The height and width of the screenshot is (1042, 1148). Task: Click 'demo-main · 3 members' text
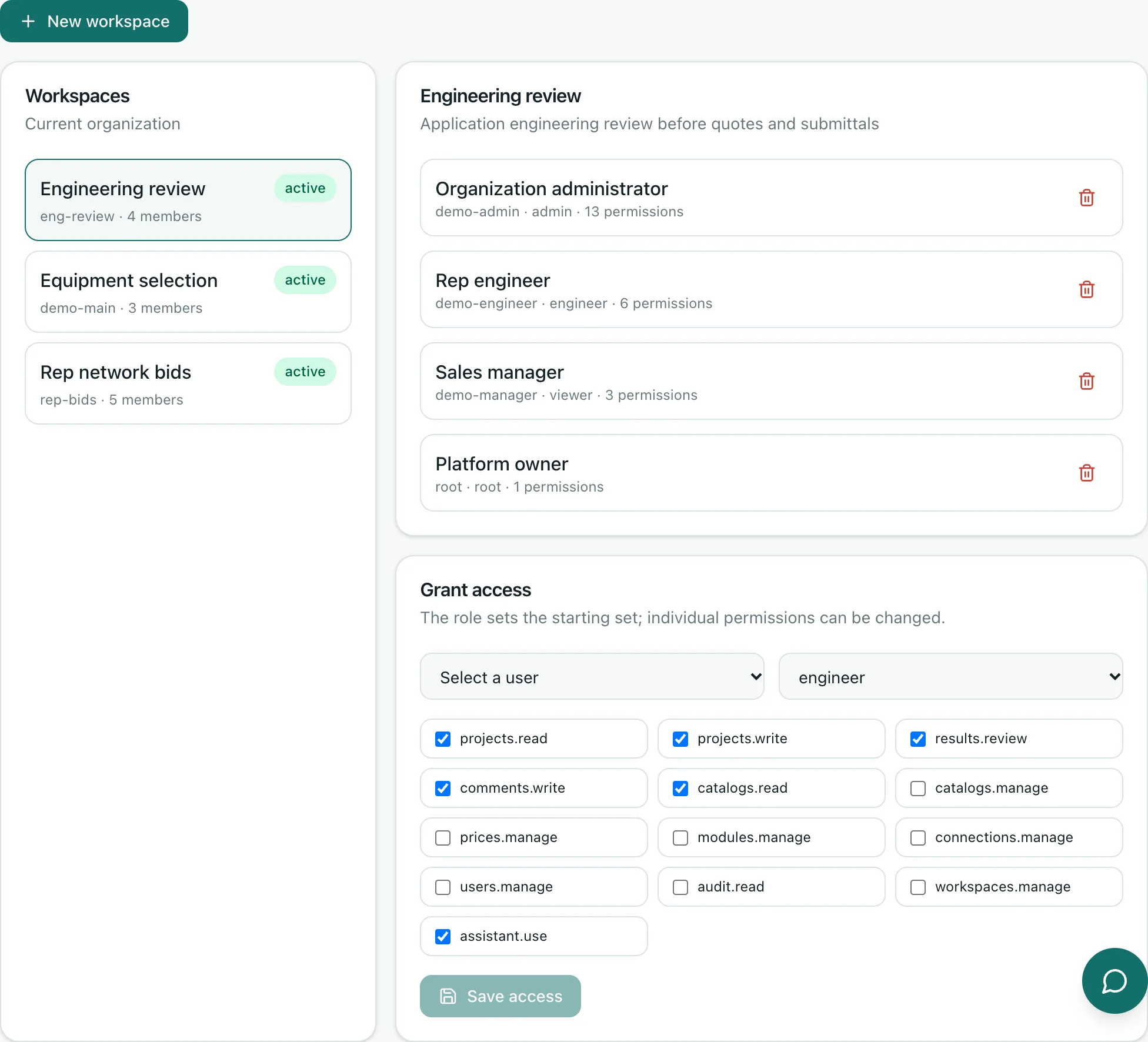(121, 308)
